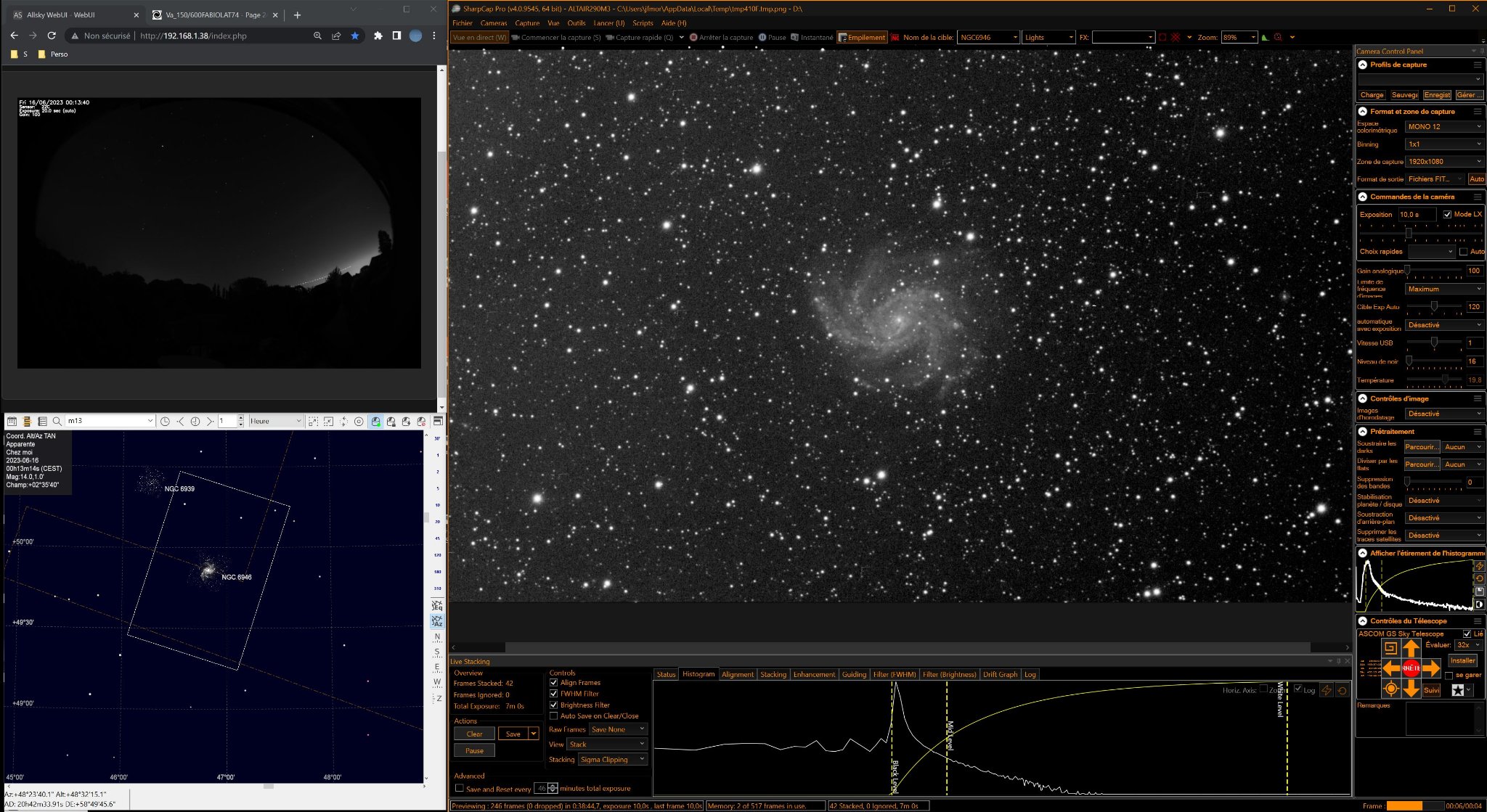Enable Auto Save on Clear/Close
The height and width of the screenshot is (812, 1487).
coord(554,715)
